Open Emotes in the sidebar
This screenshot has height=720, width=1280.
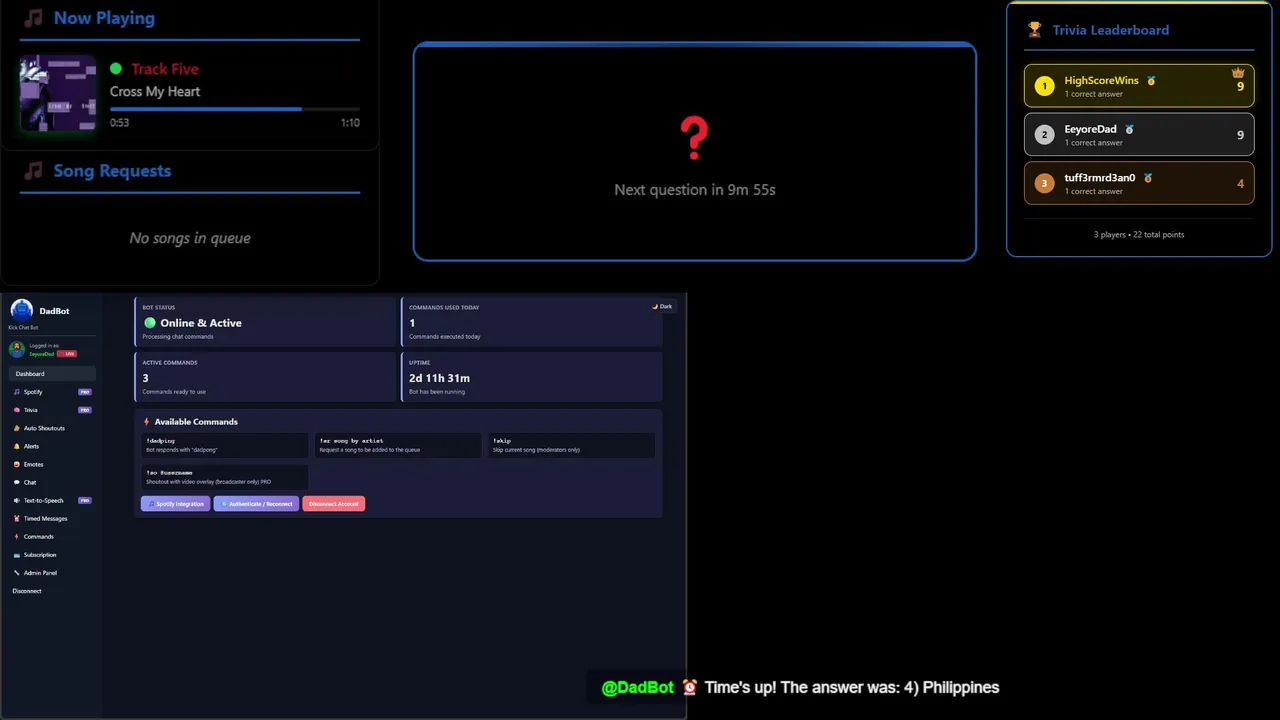click(x=52, y=464)
